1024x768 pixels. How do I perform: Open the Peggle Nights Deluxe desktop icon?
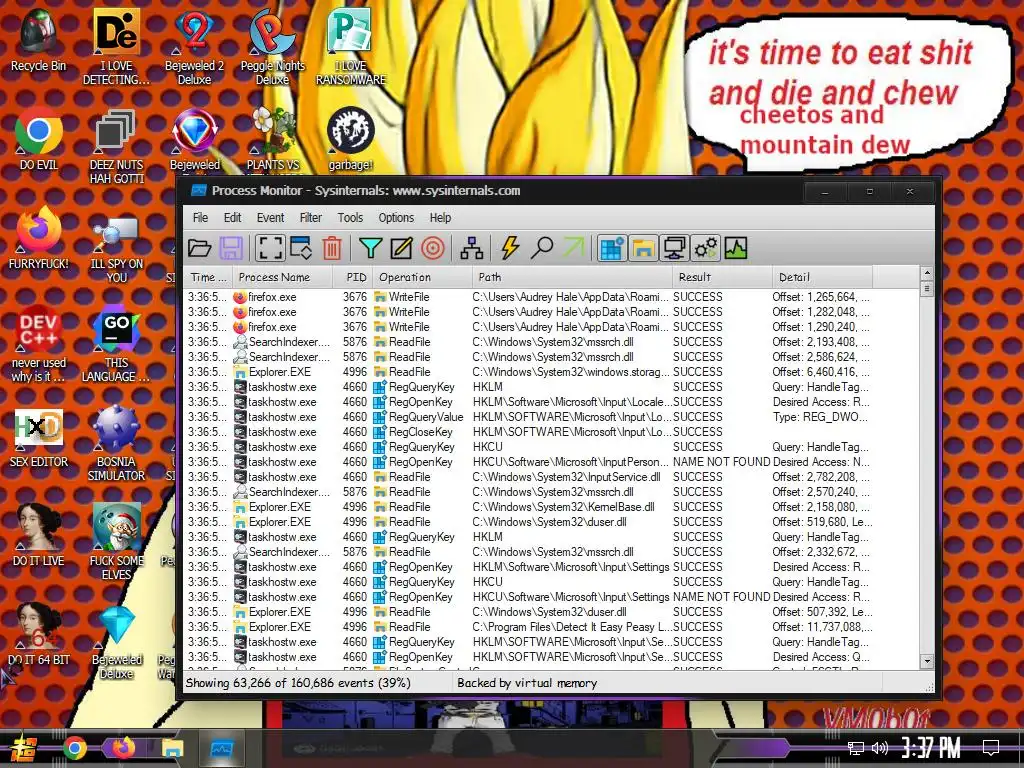[x=272, y=47]
